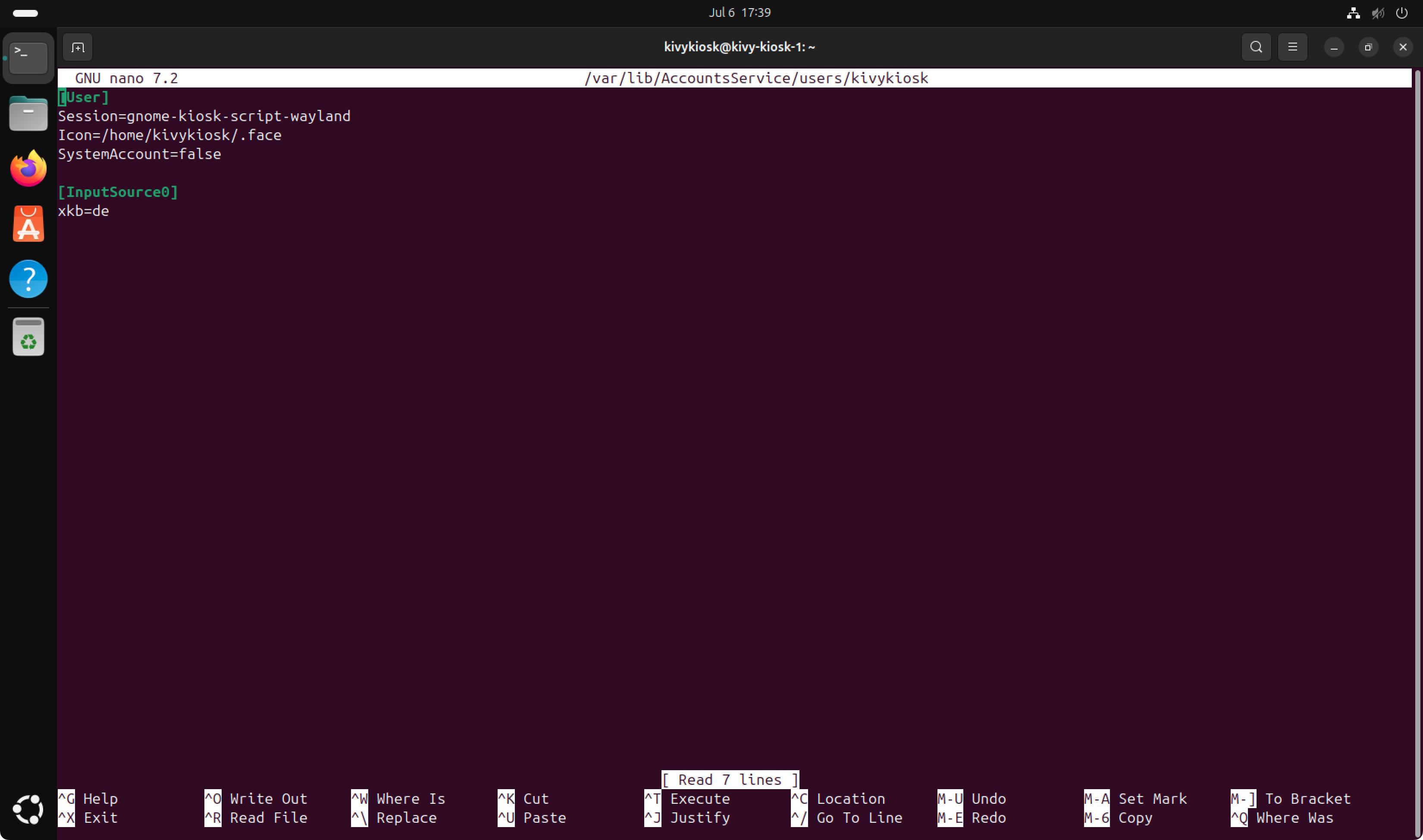Screen dimensions: 1423x840
Task: Launch Firefox from the dock
Action: point(28,168)
